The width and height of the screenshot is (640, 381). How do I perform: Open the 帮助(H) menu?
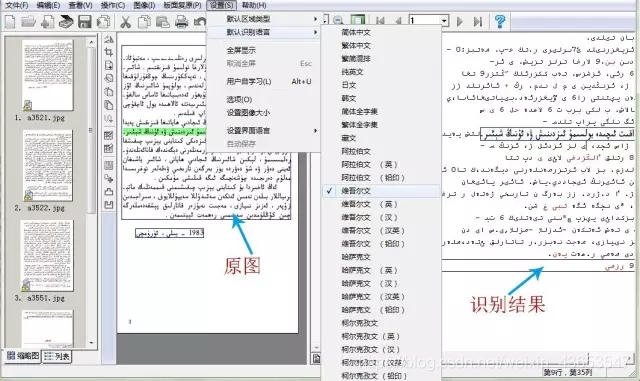(254, 5)
